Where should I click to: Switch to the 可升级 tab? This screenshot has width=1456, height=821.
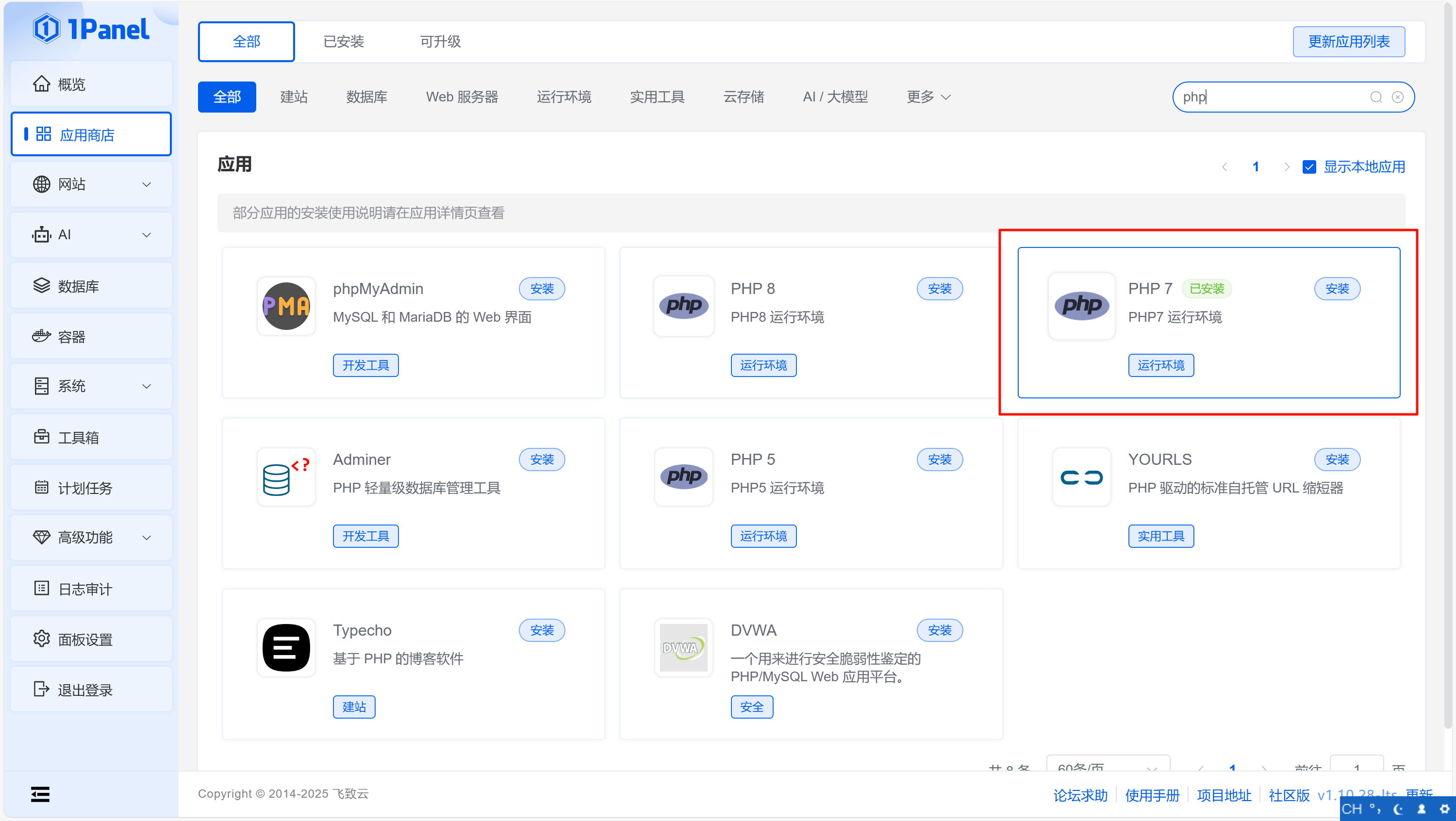tap(440, 41)
